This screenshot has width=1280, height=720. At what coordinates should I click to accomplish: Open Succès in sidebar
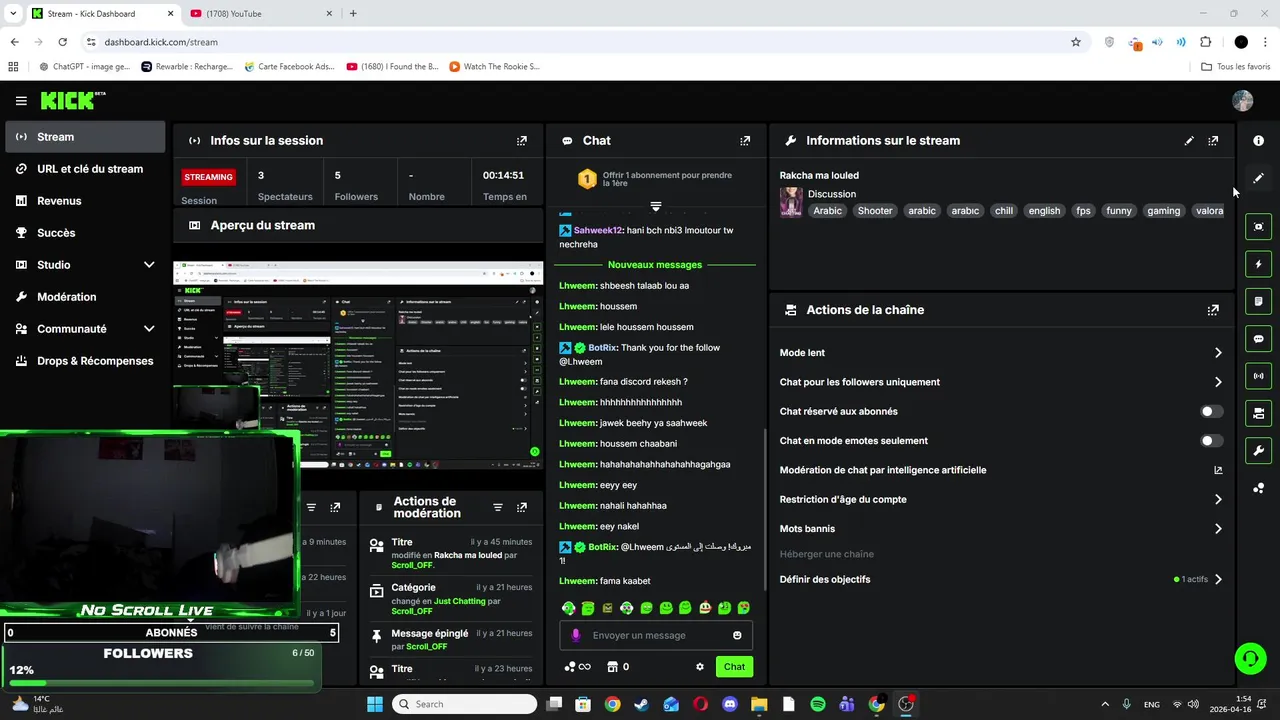85,233
